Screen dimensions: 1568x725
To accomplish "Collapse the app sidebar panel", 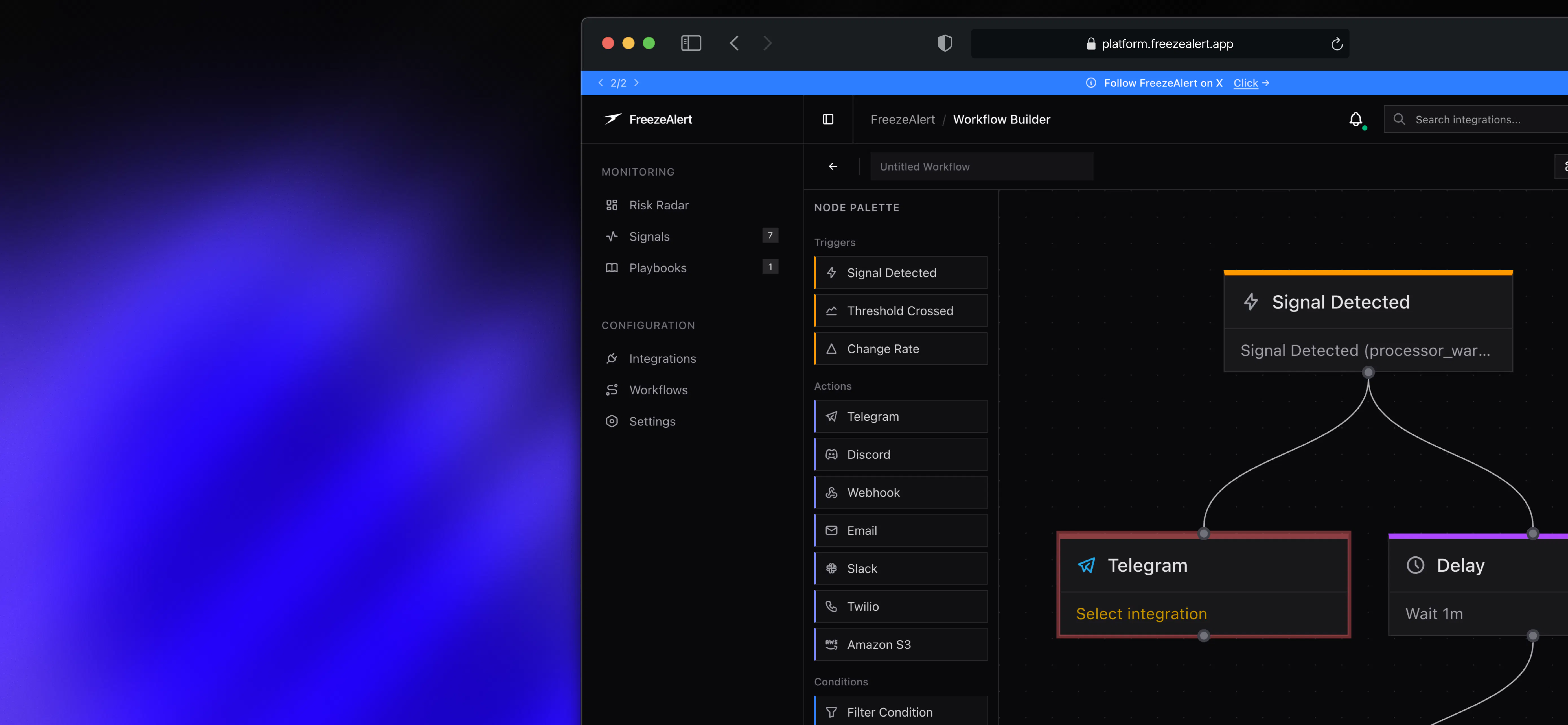I will coord(828,119).
